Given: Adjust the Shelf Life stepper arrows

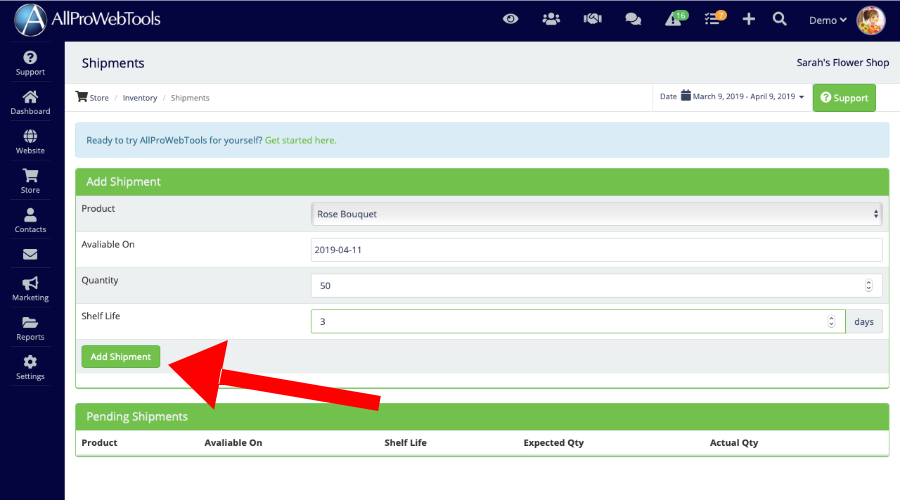Looking at the screenshot, I should (831, 322).
